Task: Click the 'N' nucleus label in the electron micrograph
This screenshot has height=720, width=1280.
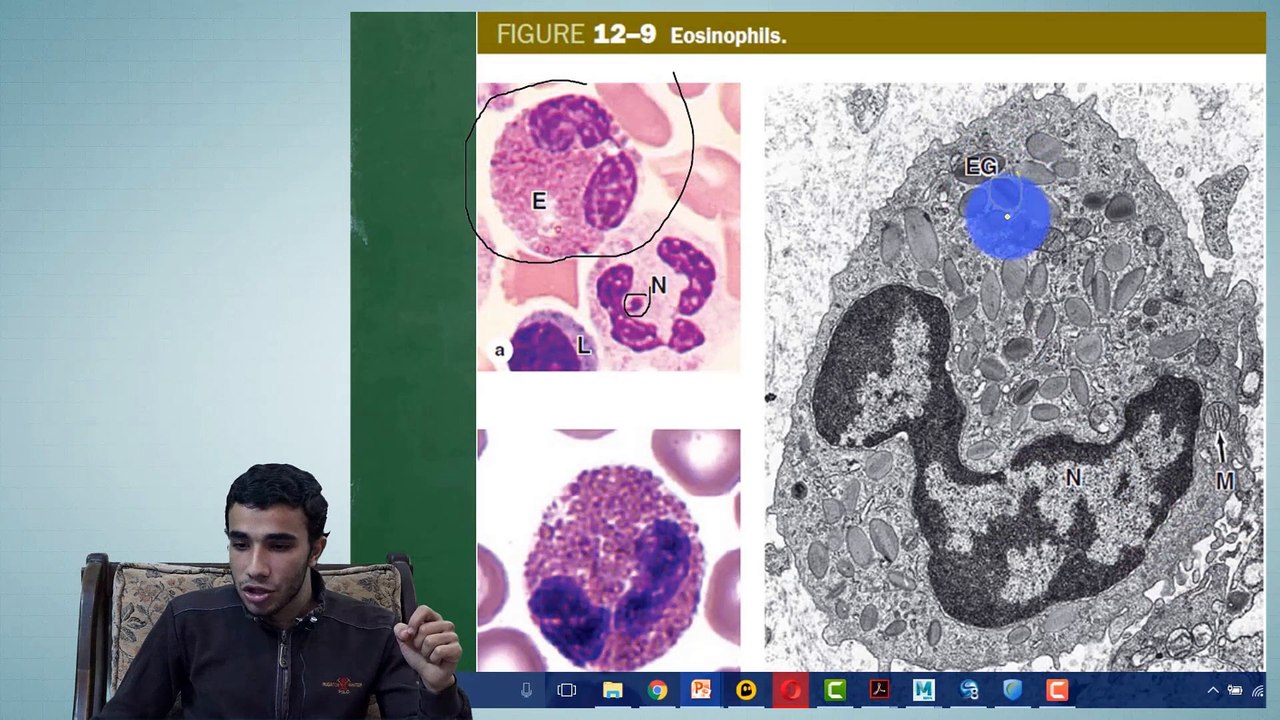Action: tap(1073, 479)
